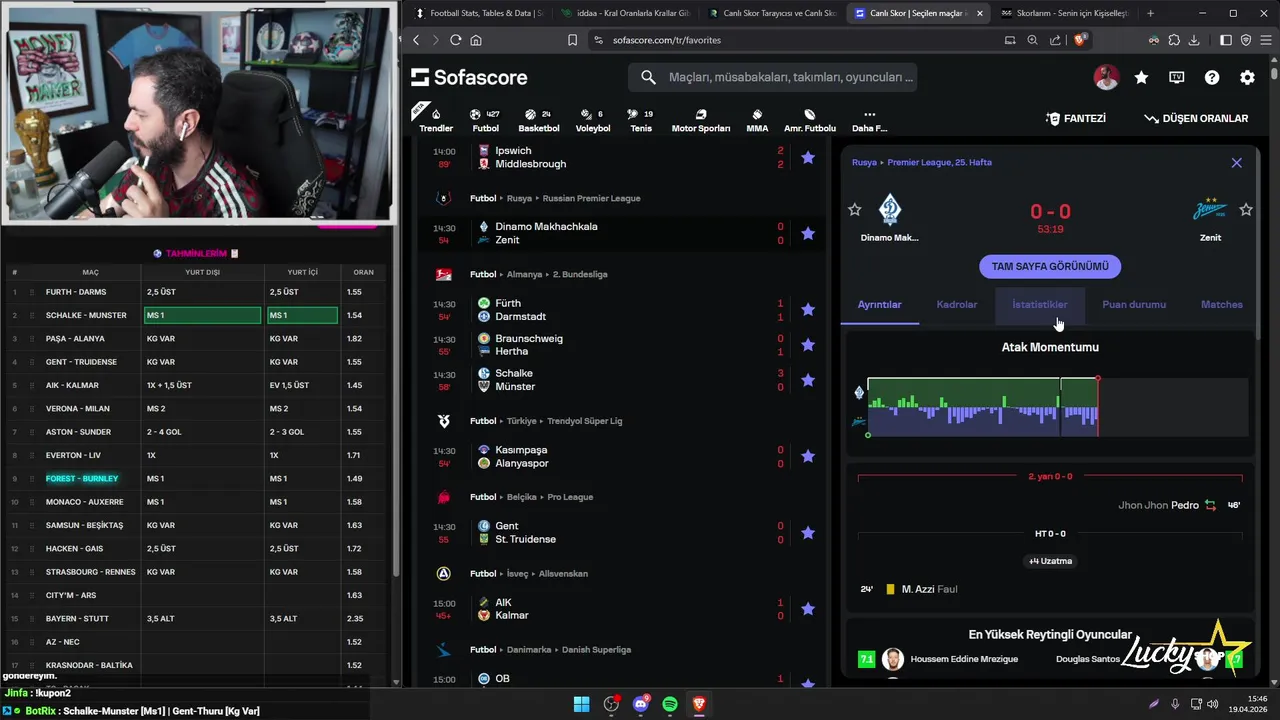The width and height of the screenshot is (1280, 720).
Task: Open browser extensions puzzle icon
Action: tap(1174, 40)
